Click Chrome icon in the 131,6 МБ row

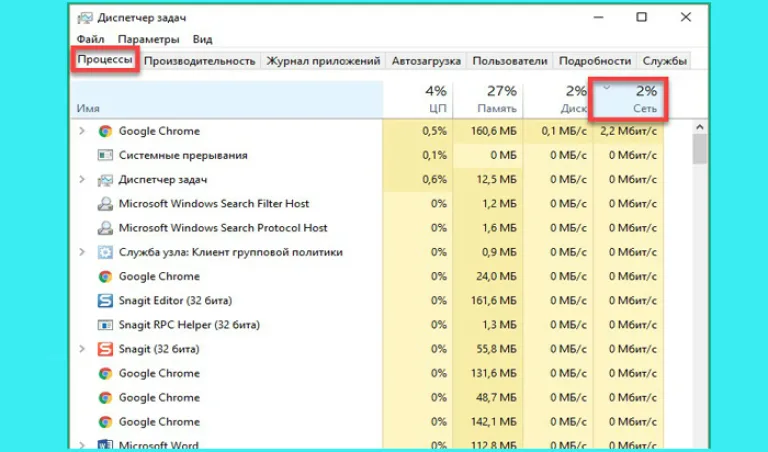105,374
